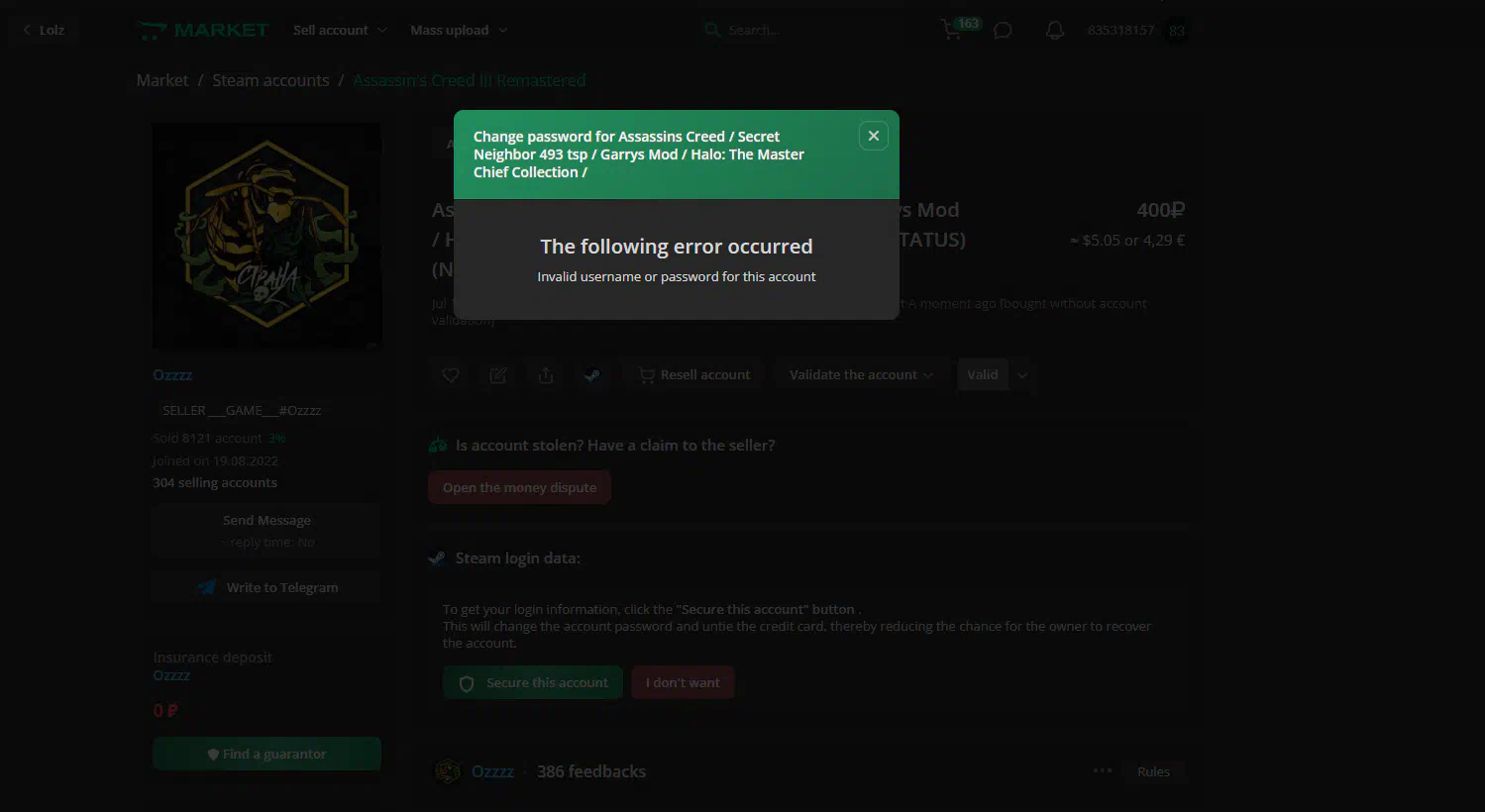This screenshot has width=1485, height=812.
Task: Go back to Lolz forum link
Action: coord(44,30)
